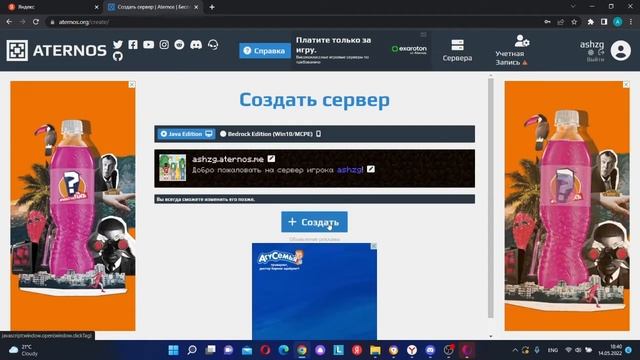Edit server address ashzg.aternos.me pencil
This screenshot has width=640, height=360.
click(x=271, y=158)
